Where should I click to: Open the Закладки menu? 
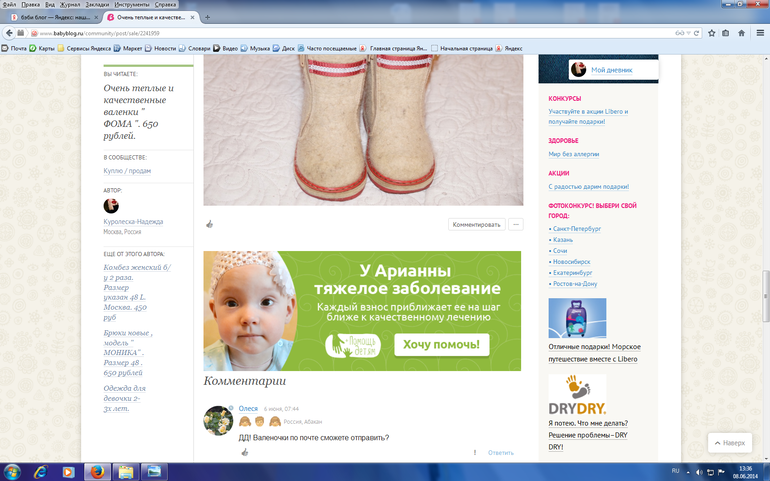(97, 4)
